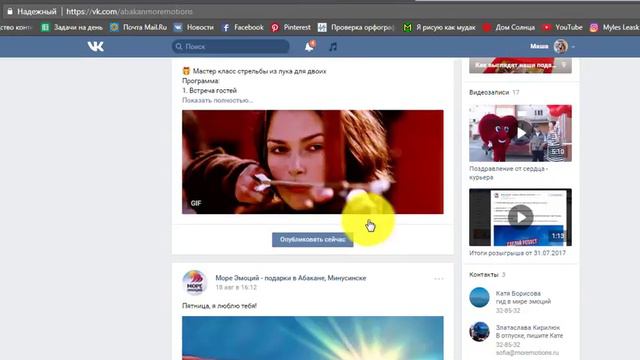Open the Видеозаписи section header

click(494, 92)
